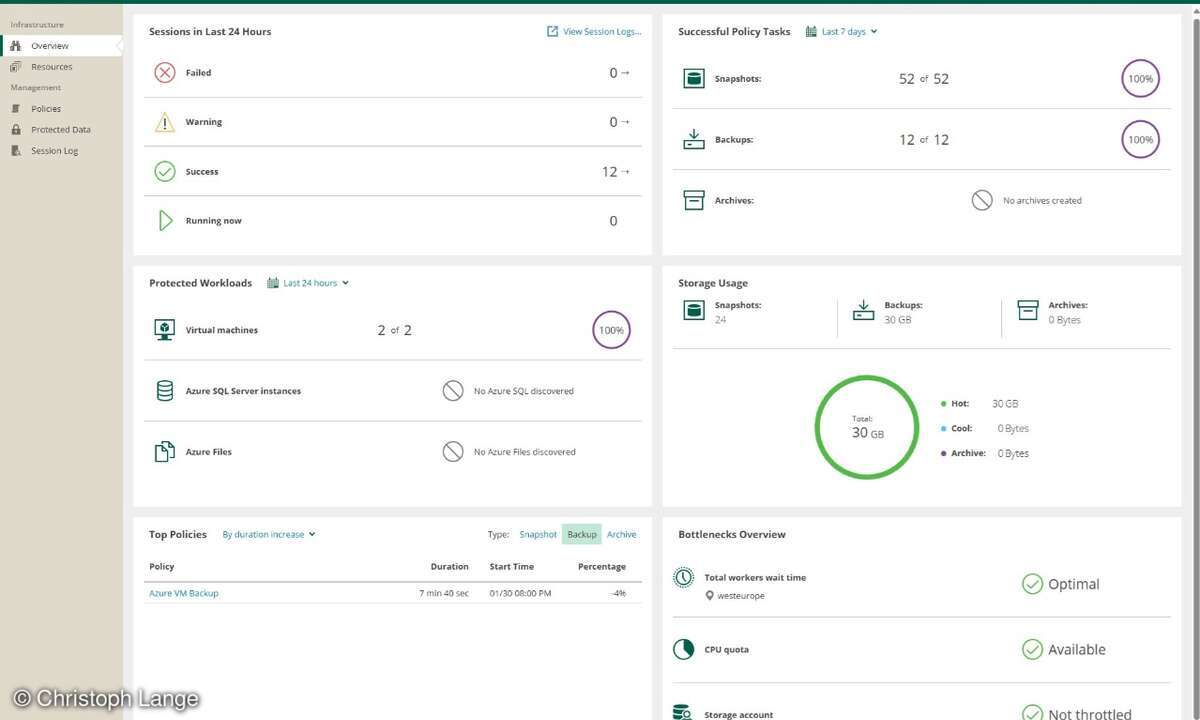Image resolution: width=1200 pixels, height=720 pixels.
Task: Click the Overview binoculars icon in sidebar
Action: 16,46
